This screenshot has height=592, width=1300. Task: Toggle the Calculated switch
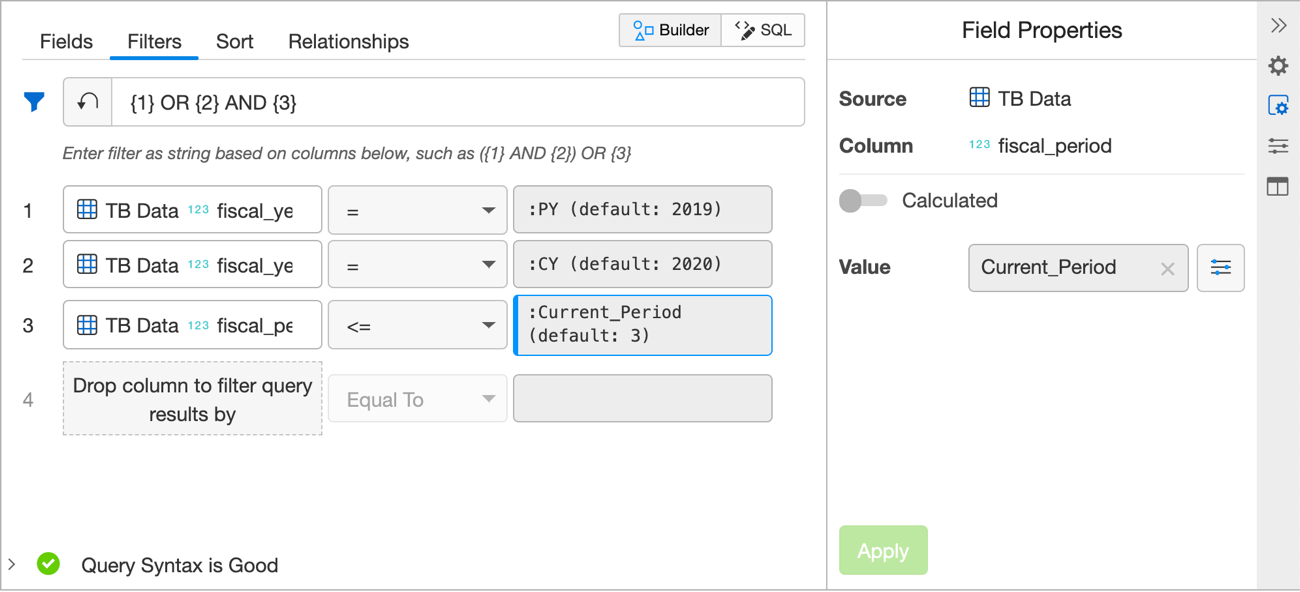click(862, 201)
